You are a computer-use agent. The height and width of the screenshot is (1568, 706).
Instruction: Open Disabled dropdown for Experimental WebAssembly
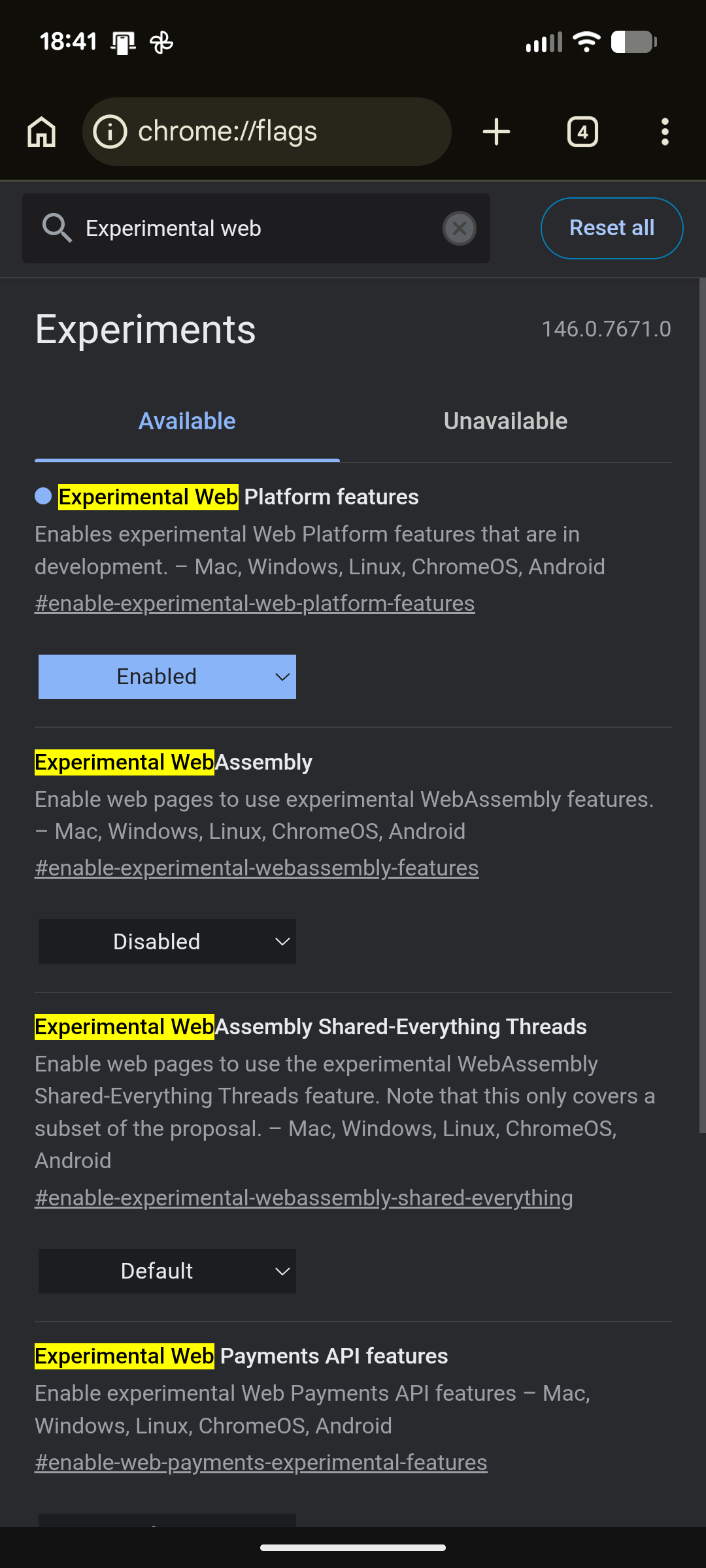pos(167,941)
